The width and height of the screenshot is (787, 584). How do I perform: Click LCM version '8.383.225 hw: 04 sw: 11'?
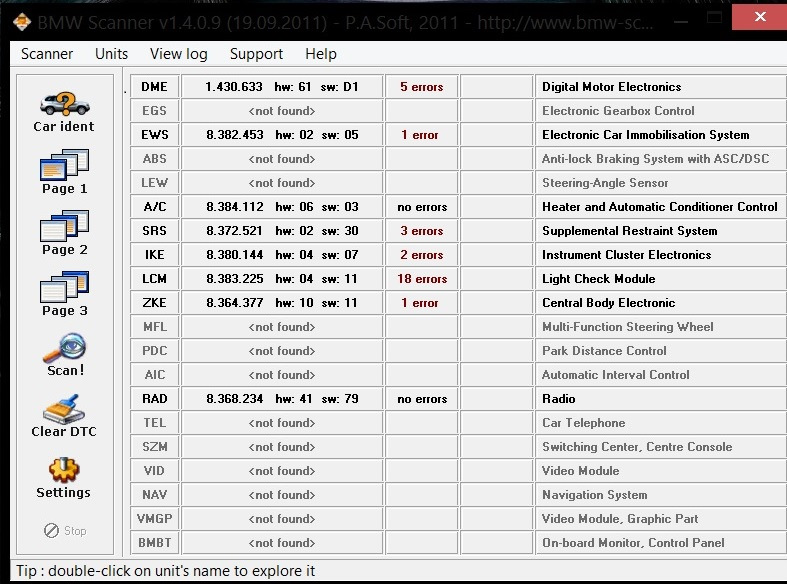(x=282, y=278)
